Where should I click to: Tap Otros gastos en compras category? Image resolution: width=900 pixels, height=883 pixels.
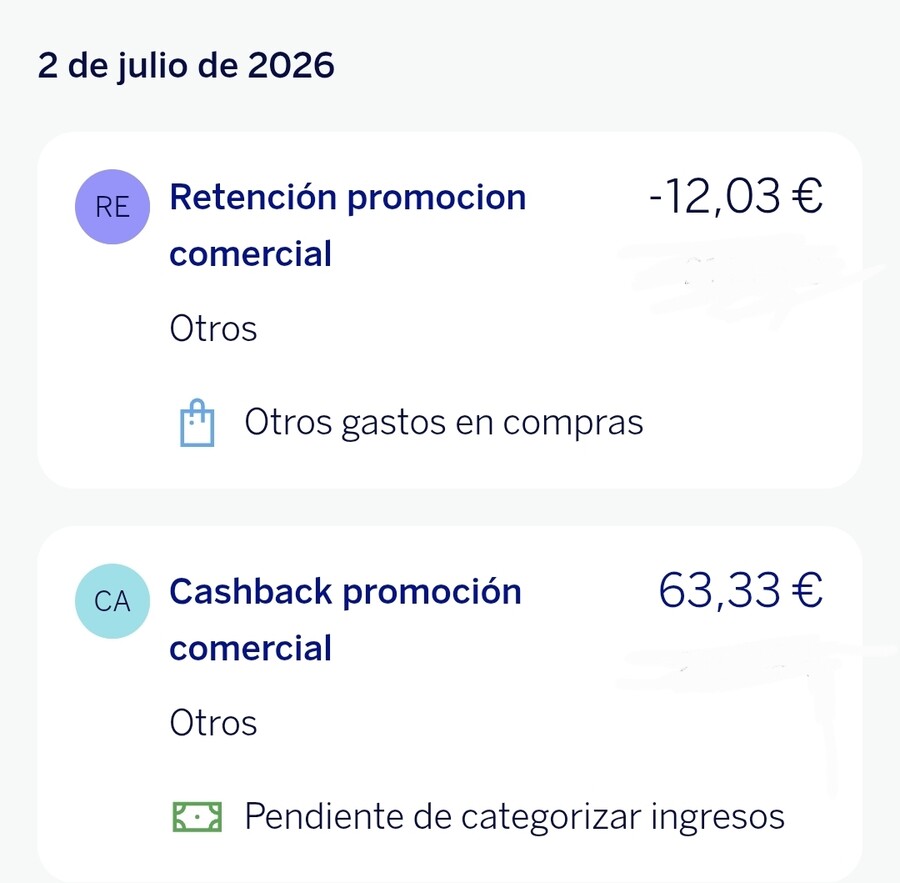(x=444, y=423)
